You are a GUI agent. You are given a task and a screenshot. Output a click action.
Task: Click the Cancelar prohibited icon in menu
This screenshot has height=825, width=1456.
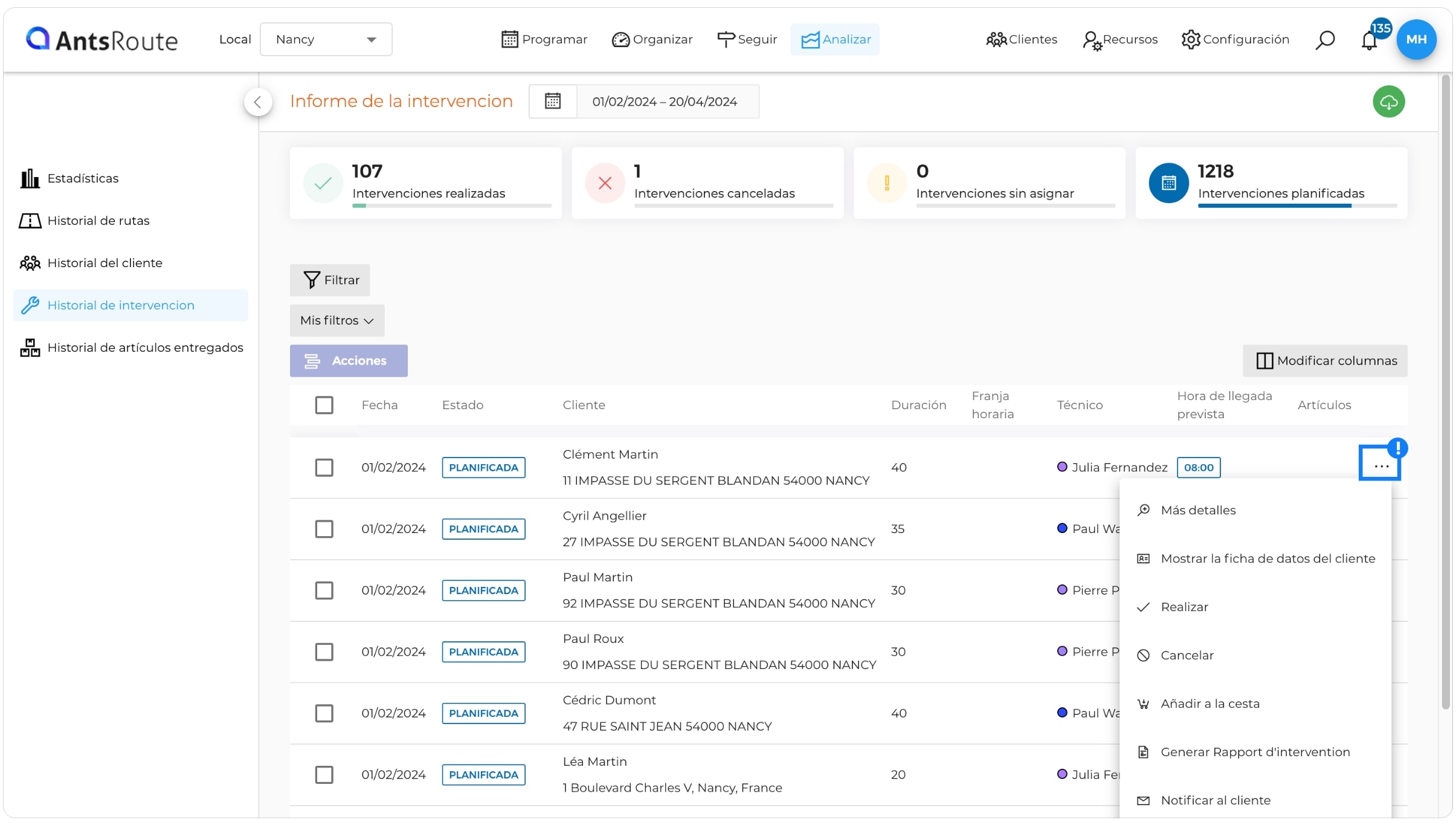tap(1143, 655)
